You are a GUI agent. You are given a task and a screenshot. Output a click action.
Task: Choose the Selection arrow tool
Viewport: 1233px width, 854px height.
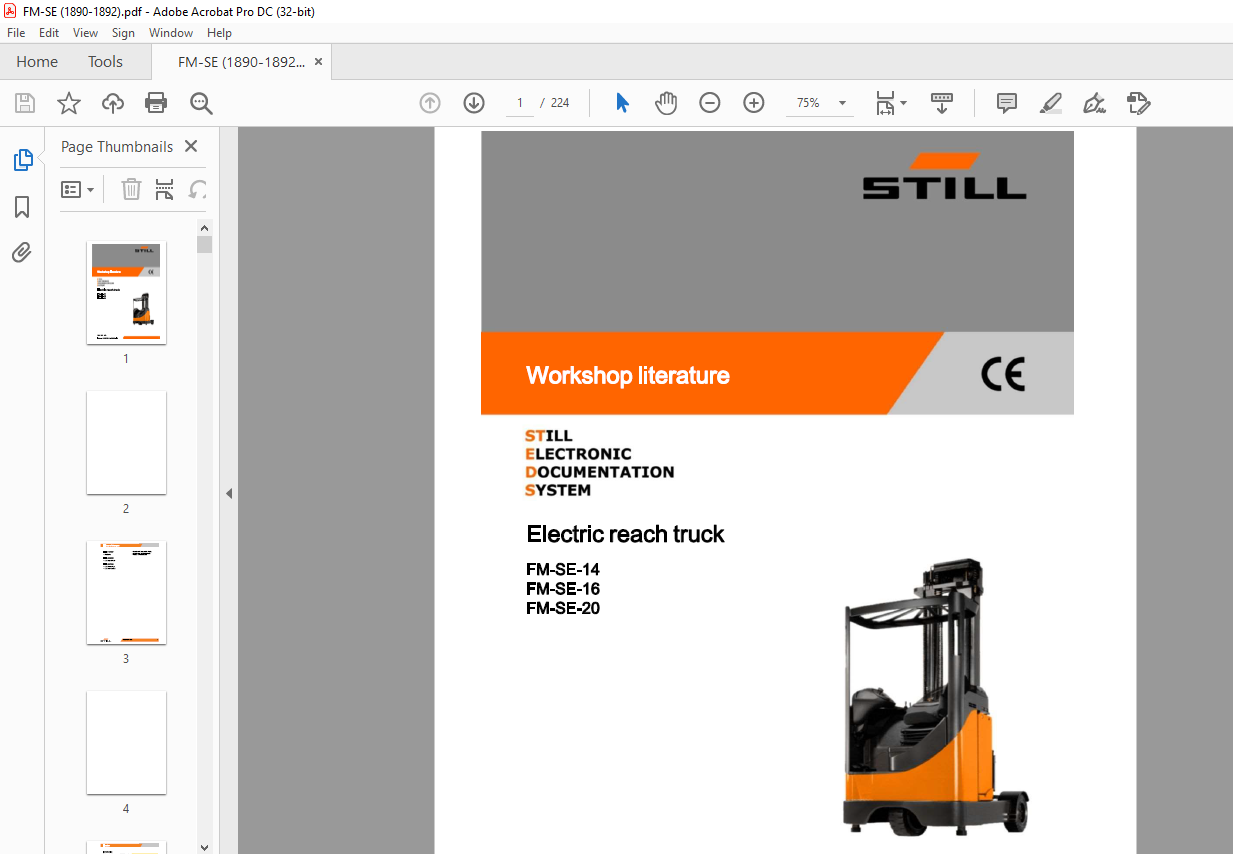point(622,103)
